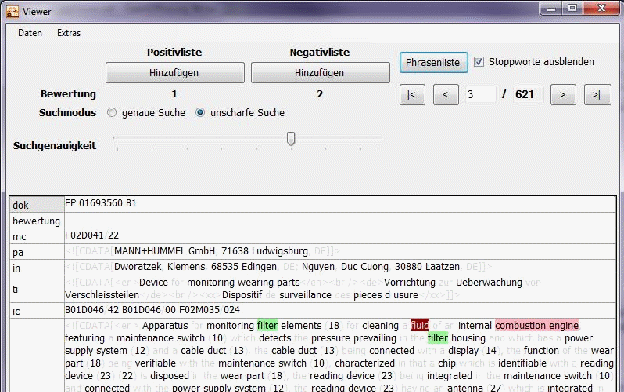The height and width of the screenshot is (392, 624).
Task: Click Hinzufügen under Negativliste
Action: tap(320, 72)
